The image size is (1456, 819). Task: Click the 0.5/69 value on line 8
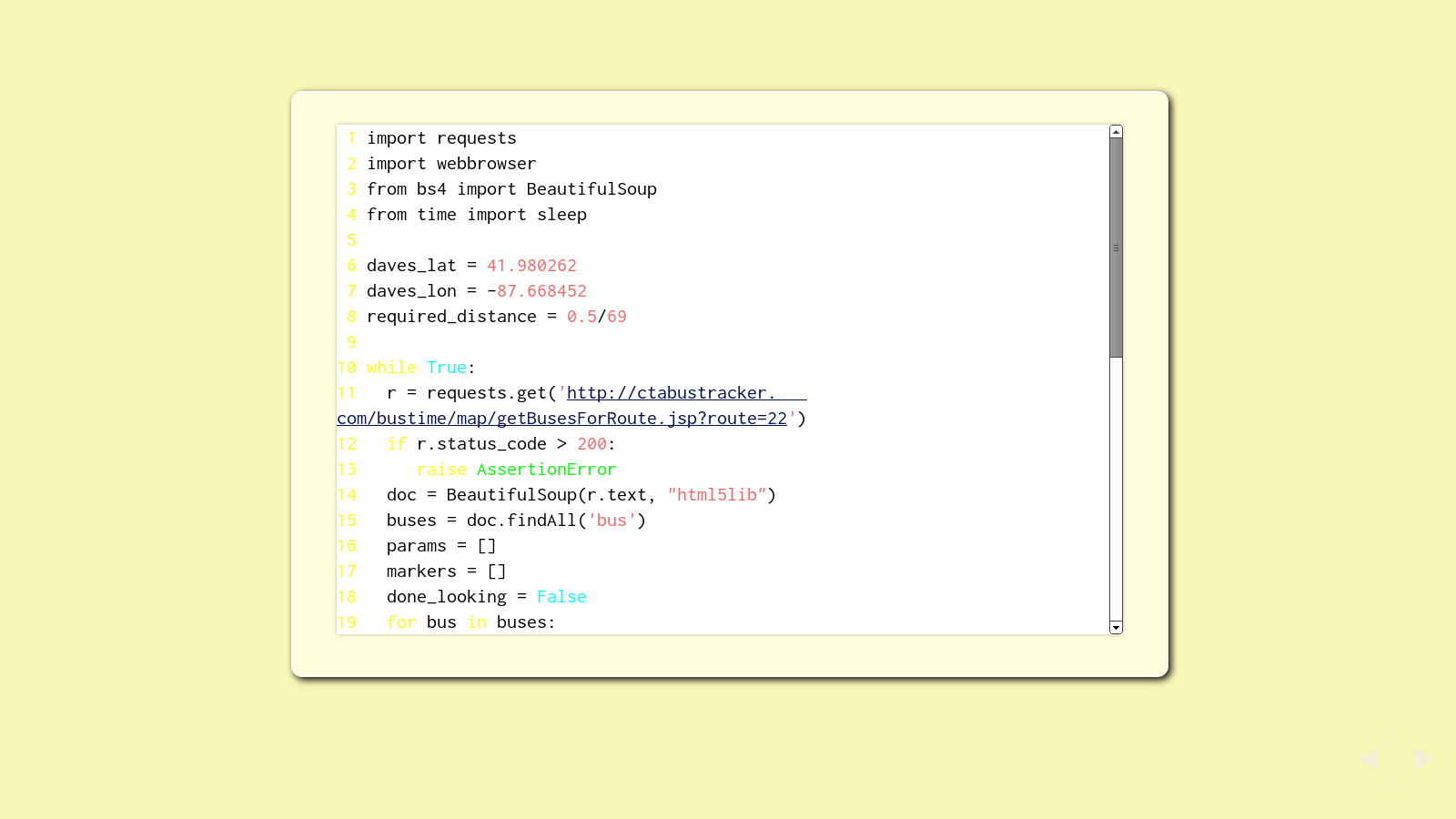pos(596,317)
